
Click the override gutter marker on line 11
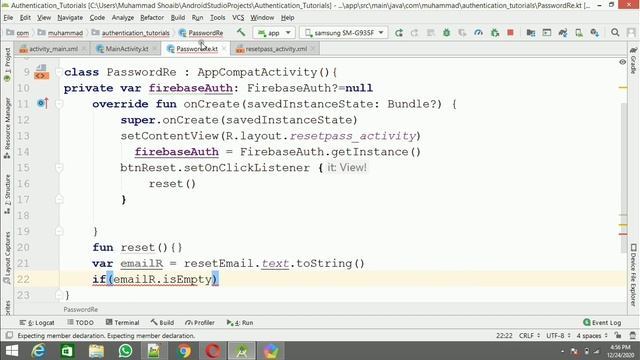coord(42,103)
